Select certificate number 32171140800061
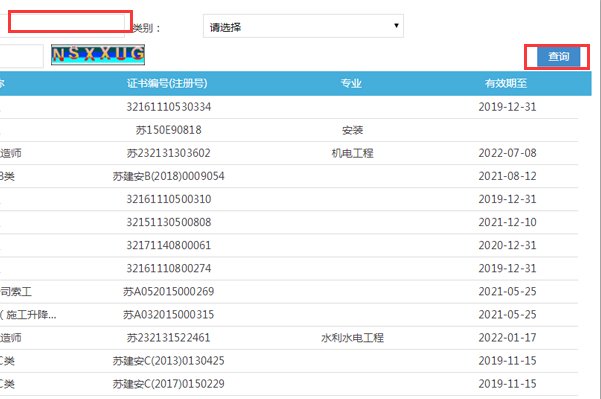The image size is (601, 399). click(169, 245)
